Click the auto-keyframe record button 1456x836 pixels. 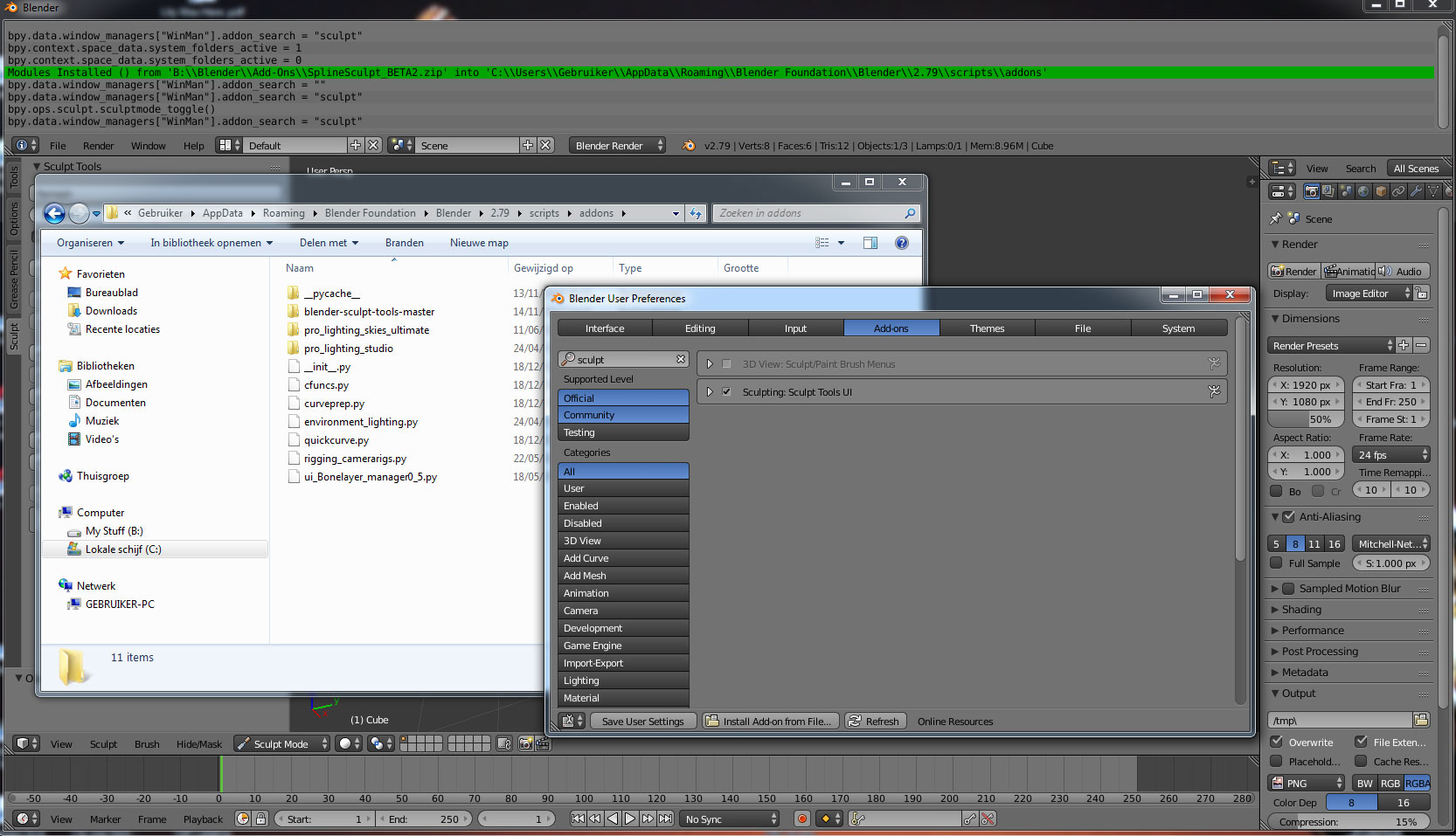coord(802,819)
